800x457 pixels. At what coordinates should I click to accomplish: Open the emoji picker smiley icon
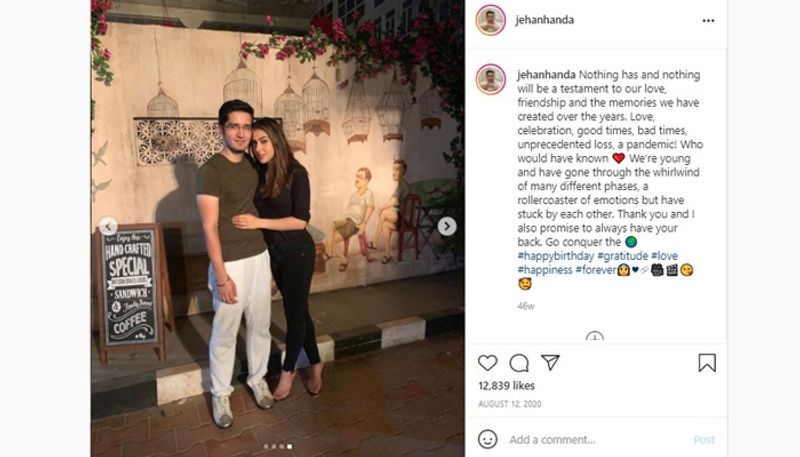(487, 439)
